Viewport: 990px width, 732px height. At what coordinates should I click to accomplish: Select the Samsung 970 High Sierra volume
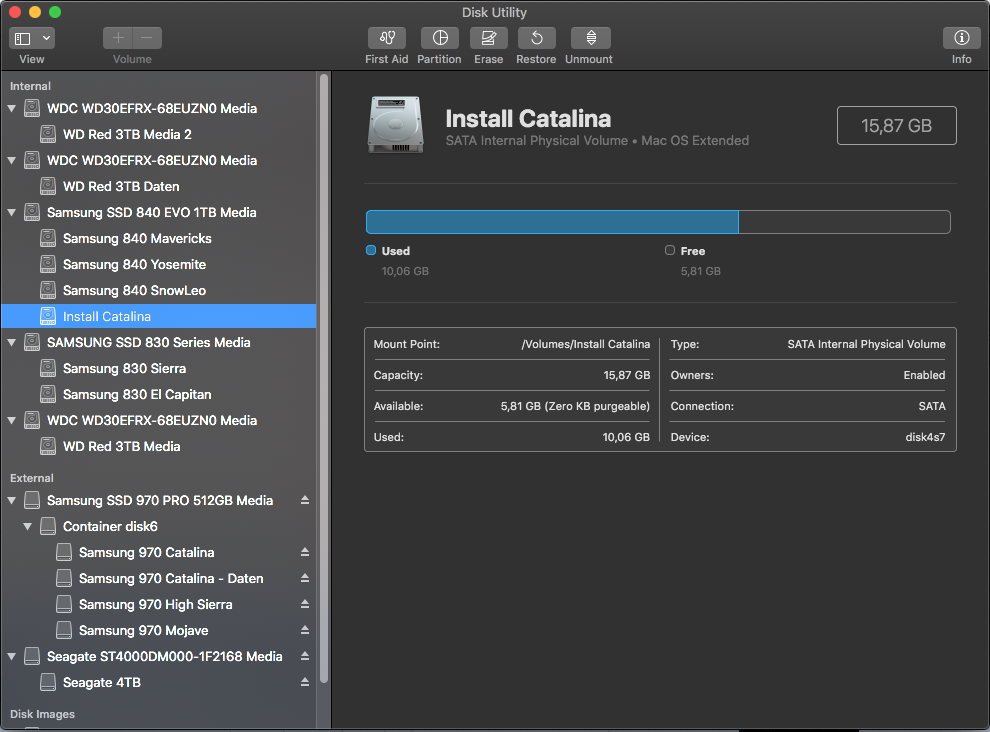158,604
